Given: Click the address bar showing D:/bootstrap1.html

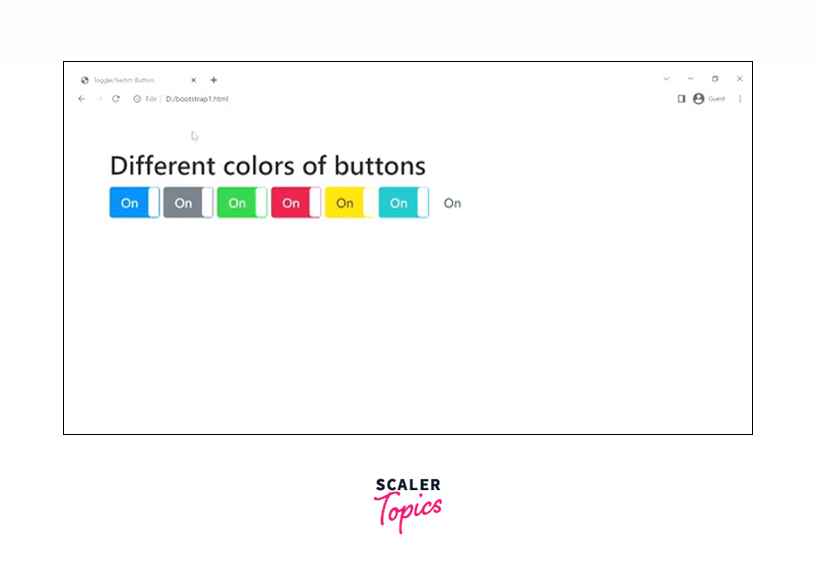Looking at the screenshot, I should pyautogui.click(x=300, y=99).
